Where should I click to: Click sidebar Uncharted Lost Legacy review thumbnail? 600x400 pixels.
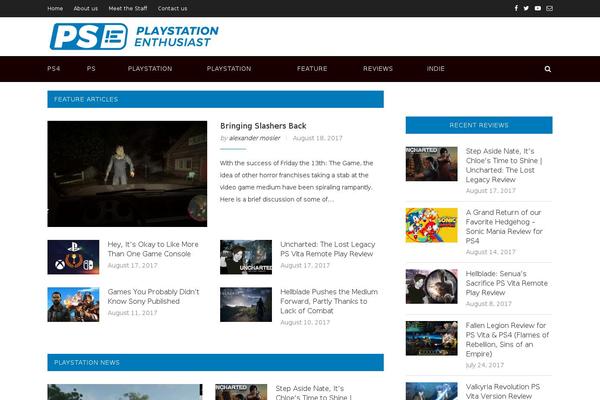(x=432, y=164)
